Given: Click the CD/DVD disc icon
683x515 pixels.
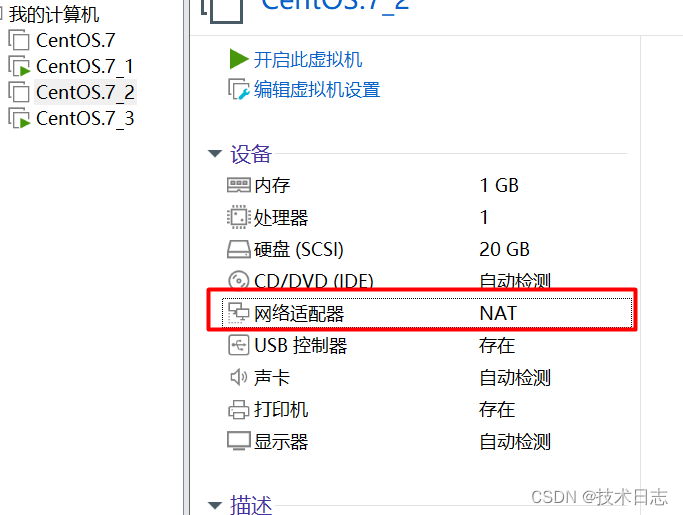Looking at the screenshot, I should [239, 280].
